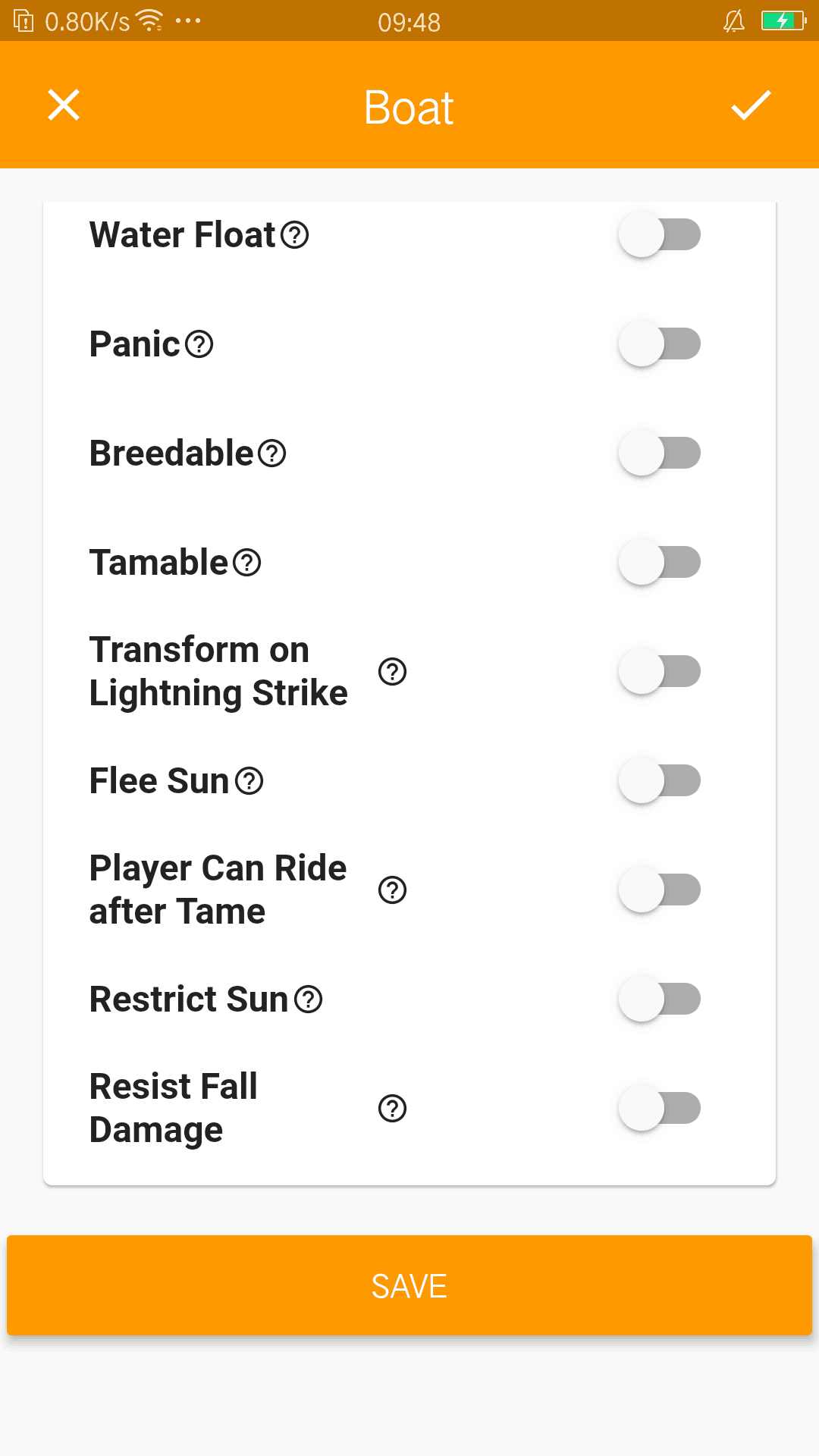Toggle the Tamable switch on

[659, 563]
